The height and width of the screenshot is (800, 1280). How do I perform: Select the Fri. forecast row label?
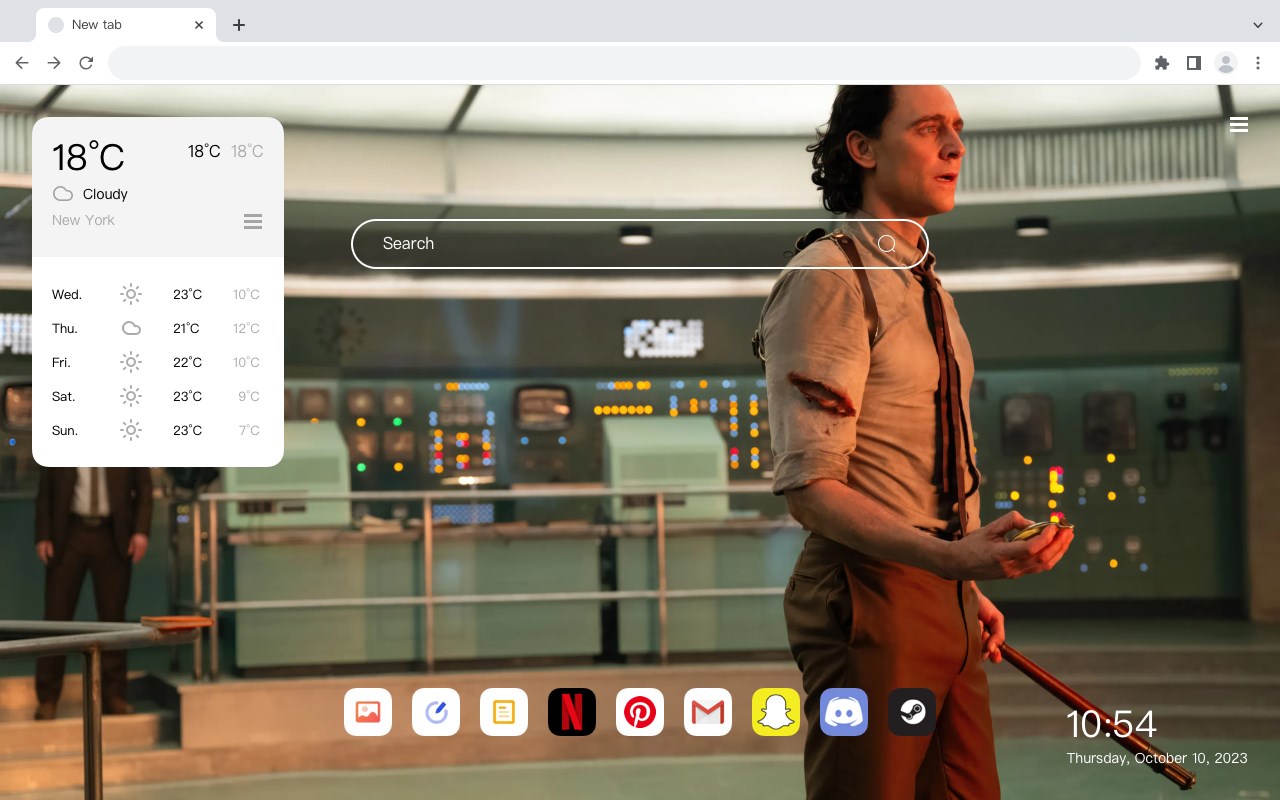pyautogui.click(x=61, y=362)
